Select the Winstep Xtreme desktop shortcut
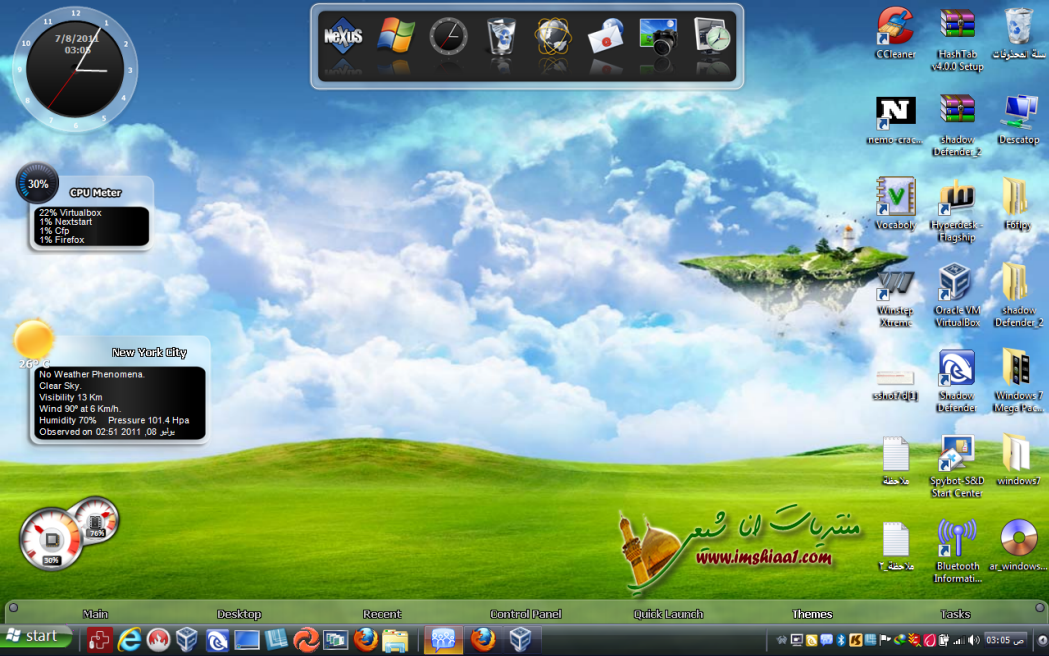This screenshot has height=656, width=1049. pos(895,298)
